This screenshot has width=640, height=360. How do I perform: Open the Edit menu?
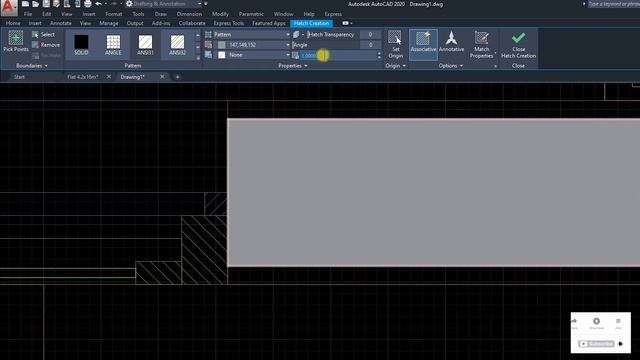pyautogui.click(x=47, y=14)
